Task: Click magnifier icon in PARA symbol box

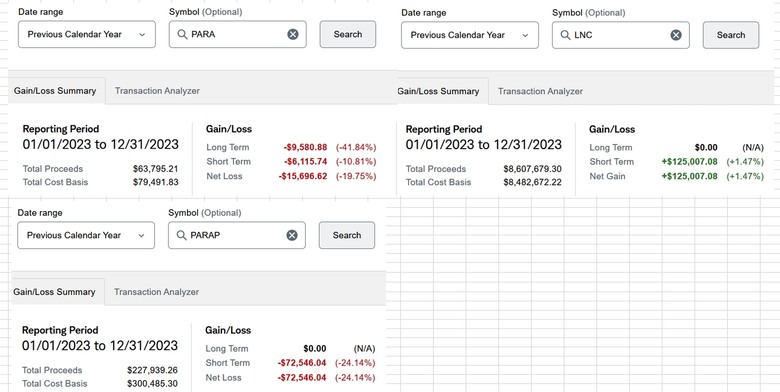Action: (182, 34)
